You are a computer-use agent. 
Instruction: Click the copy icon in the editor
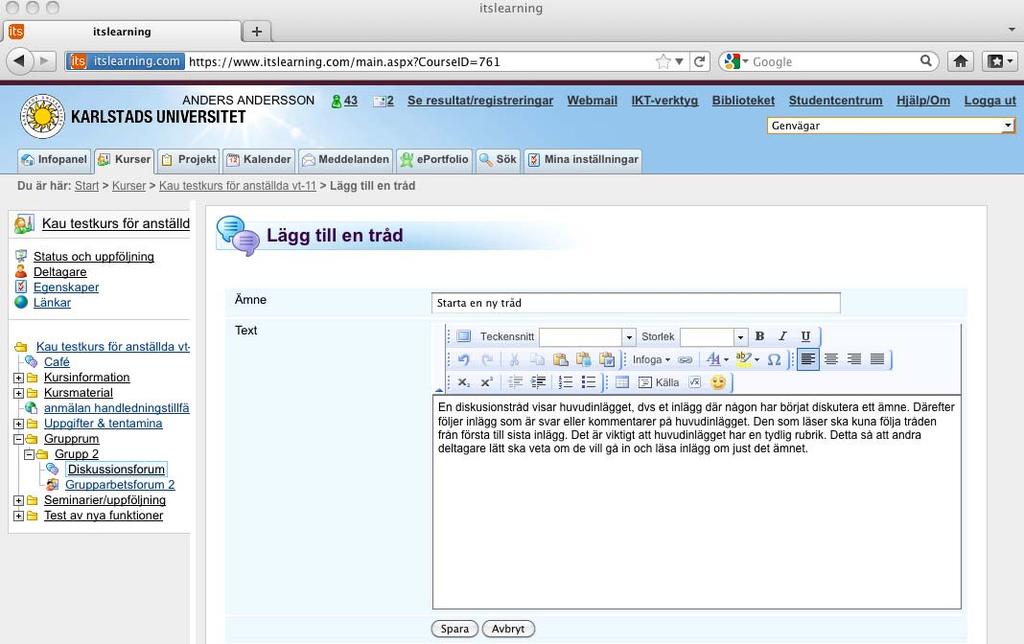pyautogui.click(x=537, y=359)
